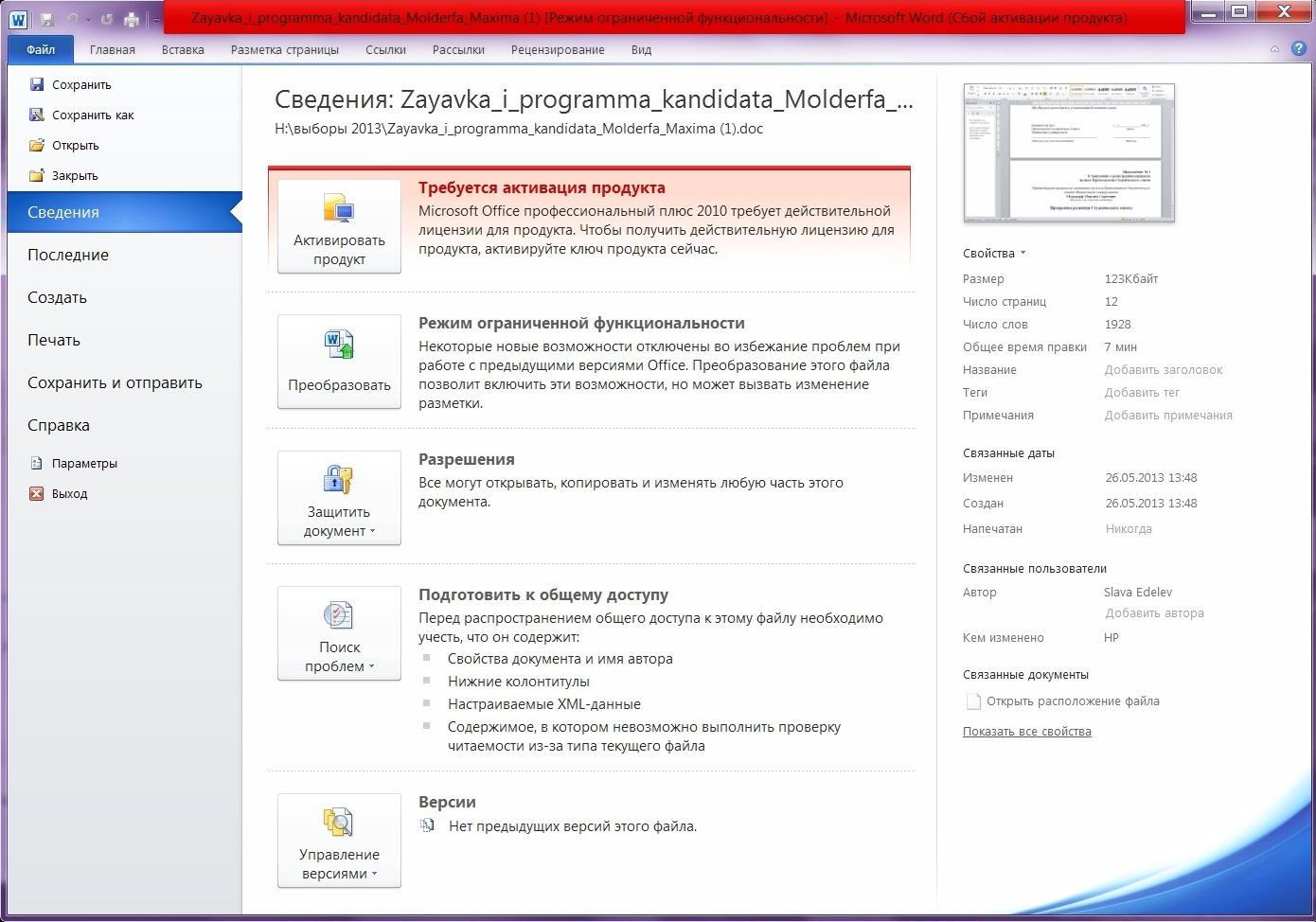Click Закрыть in the backstage sidebar
Viewport: 1316px width, 922px height.
click(x=63, y=175)
